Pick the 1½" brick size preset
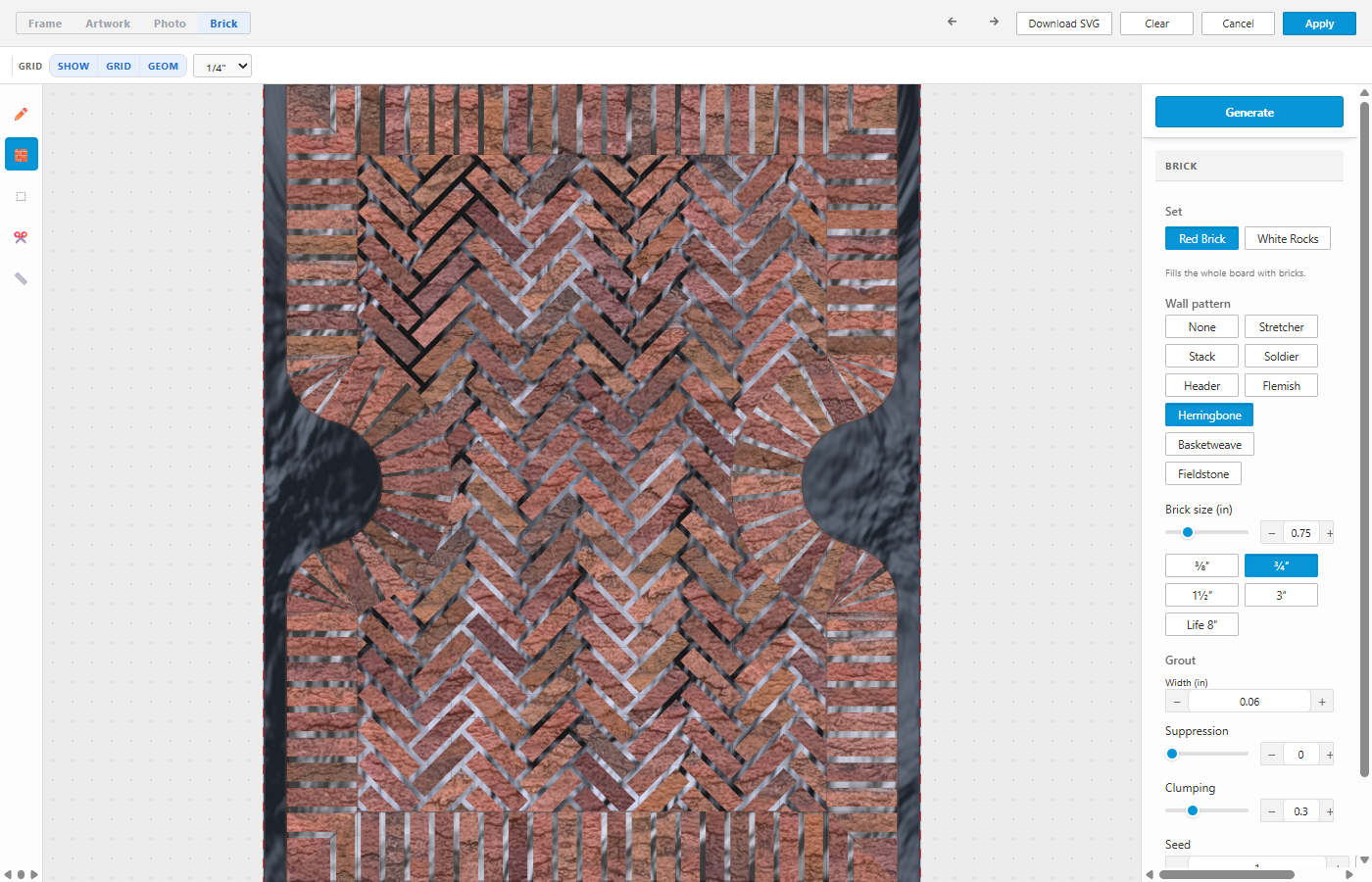The image size is (1372, 882). pyautogui.click(x=1201, y=596)
